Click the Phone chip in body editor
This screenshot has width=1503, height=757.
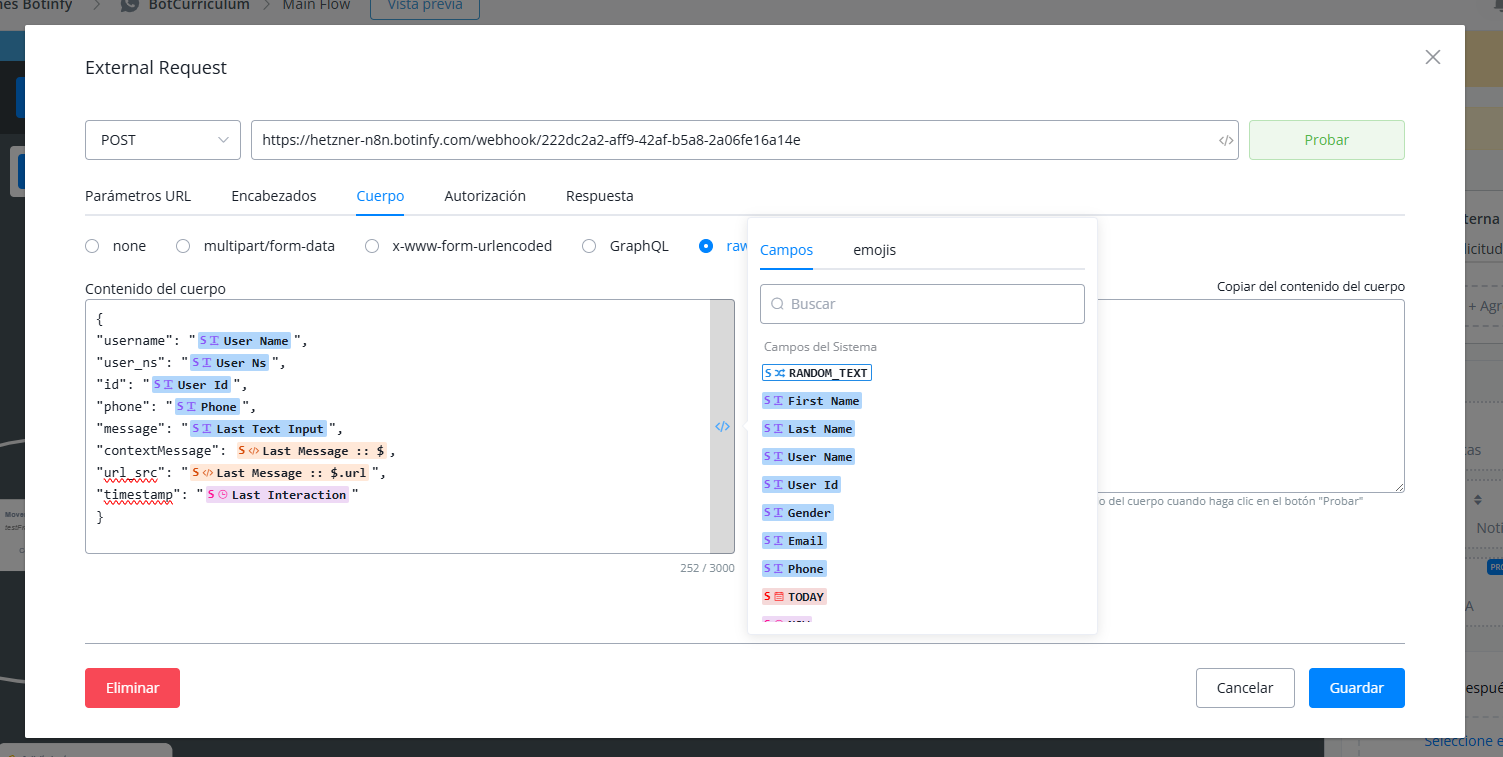pyautogui.click(x=208, y=407)
